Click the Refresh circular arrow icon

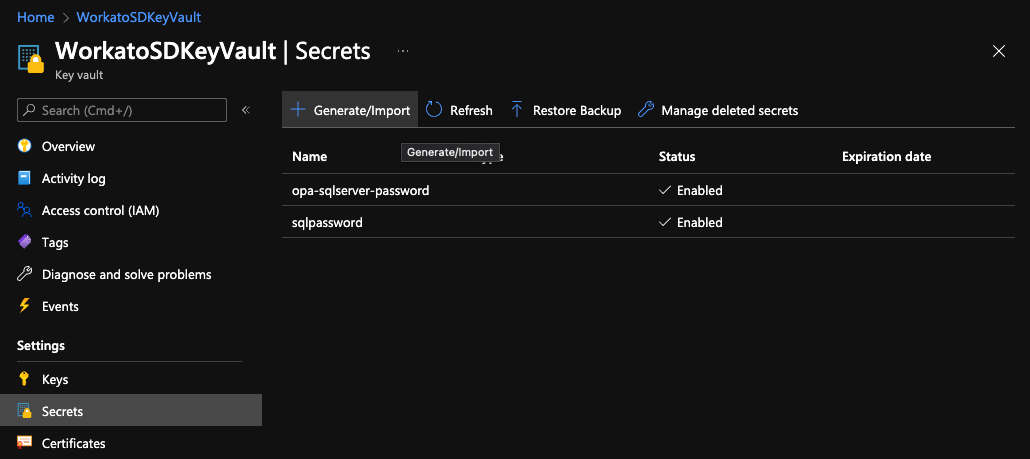(434, 110)
